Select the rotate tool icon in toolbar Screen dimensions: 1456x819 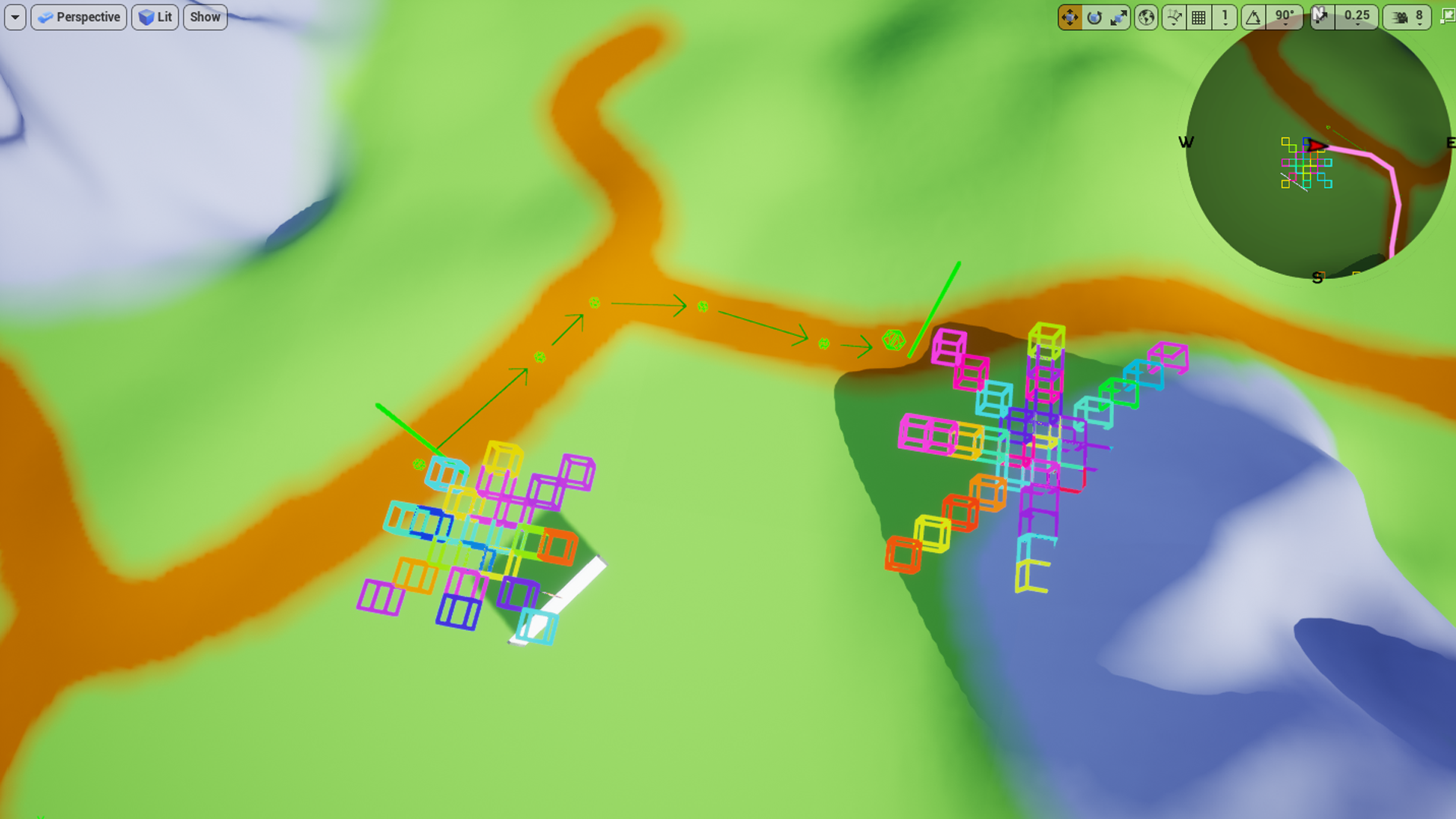click(1094, 17)
